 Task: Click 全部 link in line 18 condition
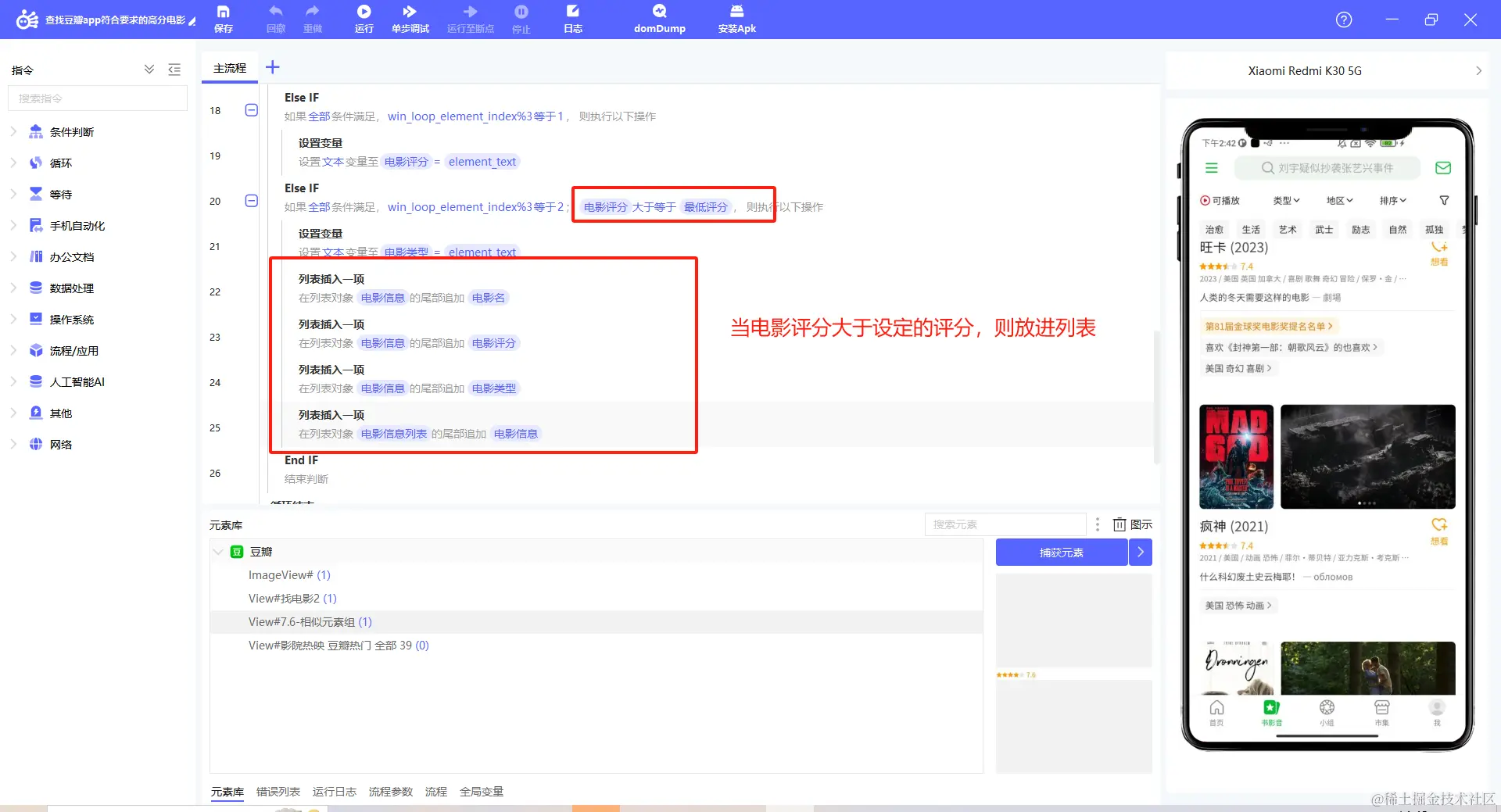319,116
